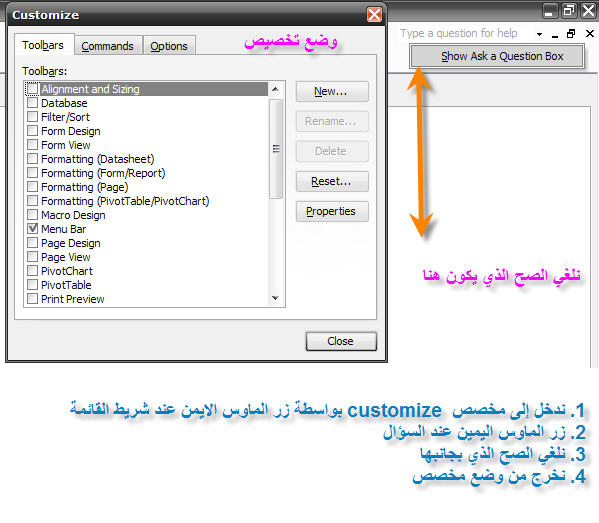The width and height of the screenshot is (599, 523).
Task: Click the New... button
Action: (x=332, y=91)
